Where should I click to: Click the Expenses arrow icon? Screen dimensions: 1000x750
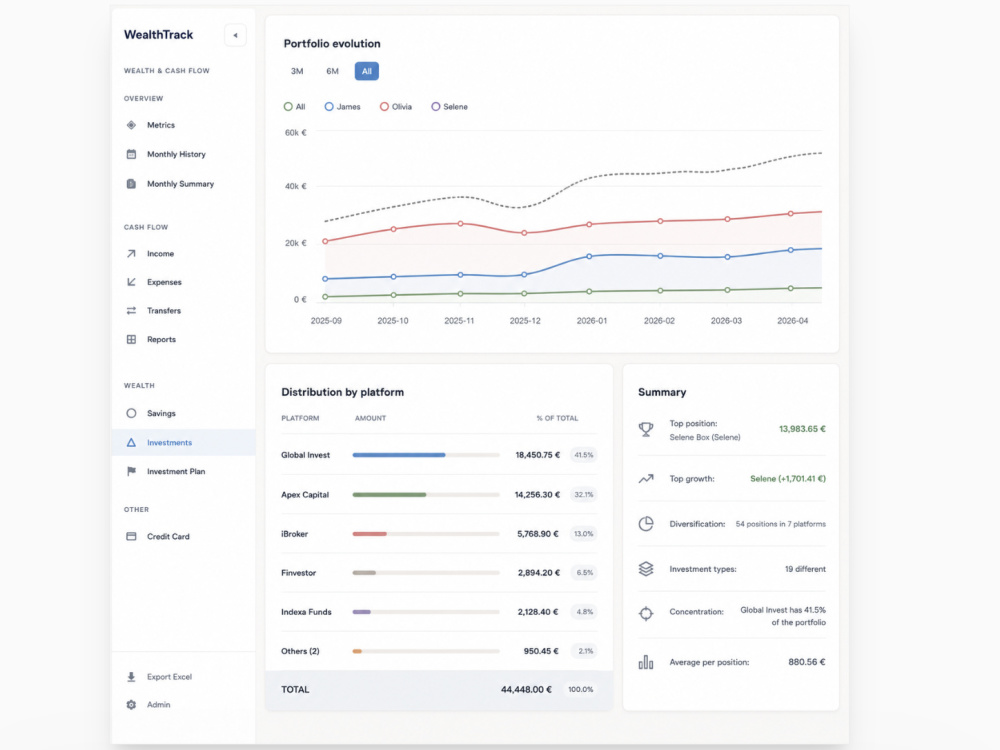131,282
